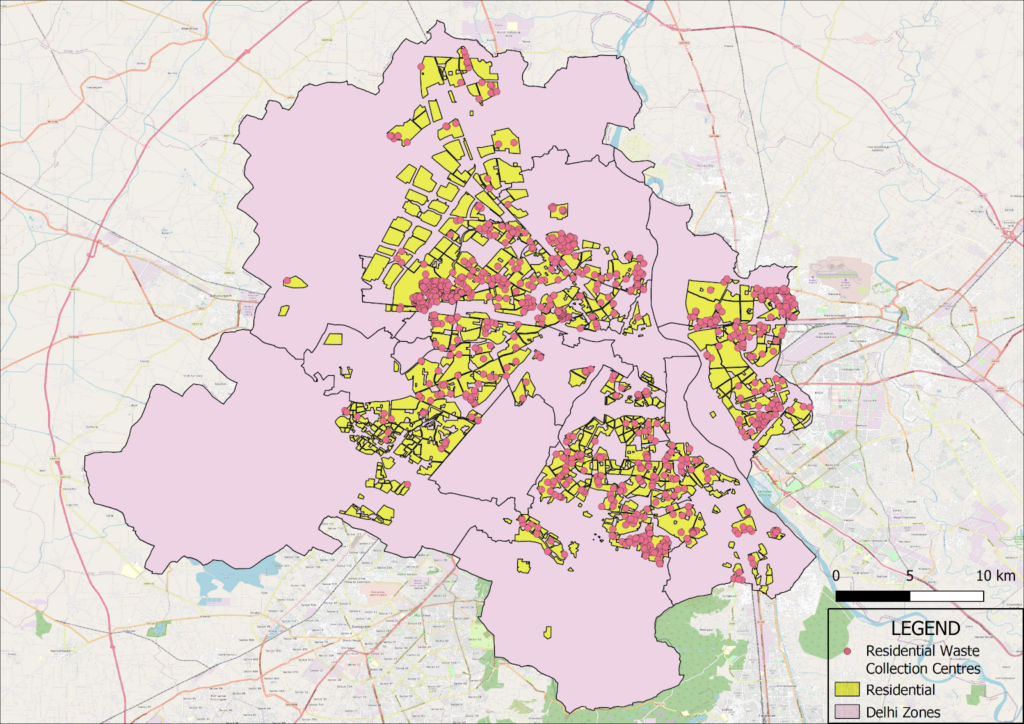Viewport: 1024px width, 724px height.
Task: Click the pink dot symbol in the legend
Action: coord(847,652)
